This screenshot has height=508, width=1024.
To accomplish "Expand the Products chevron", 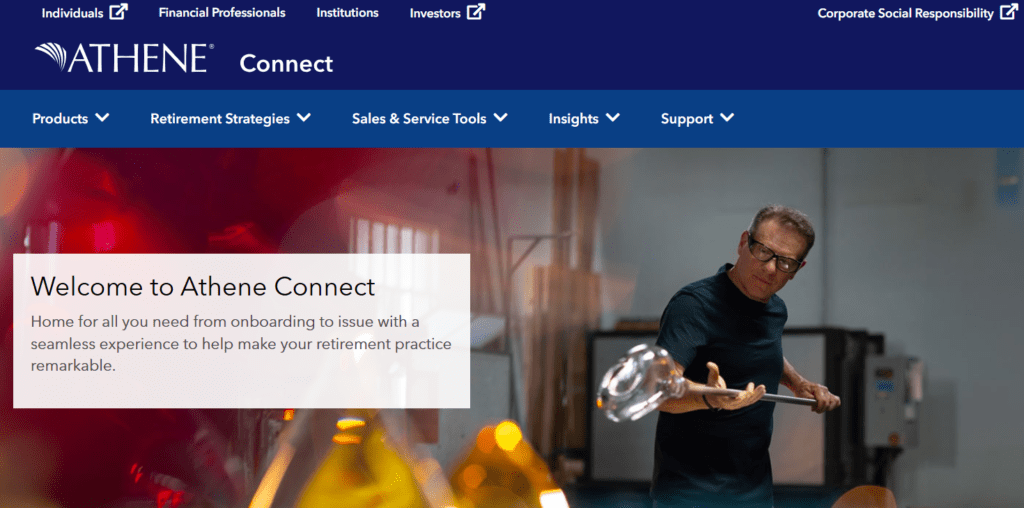I will (102, 118).
